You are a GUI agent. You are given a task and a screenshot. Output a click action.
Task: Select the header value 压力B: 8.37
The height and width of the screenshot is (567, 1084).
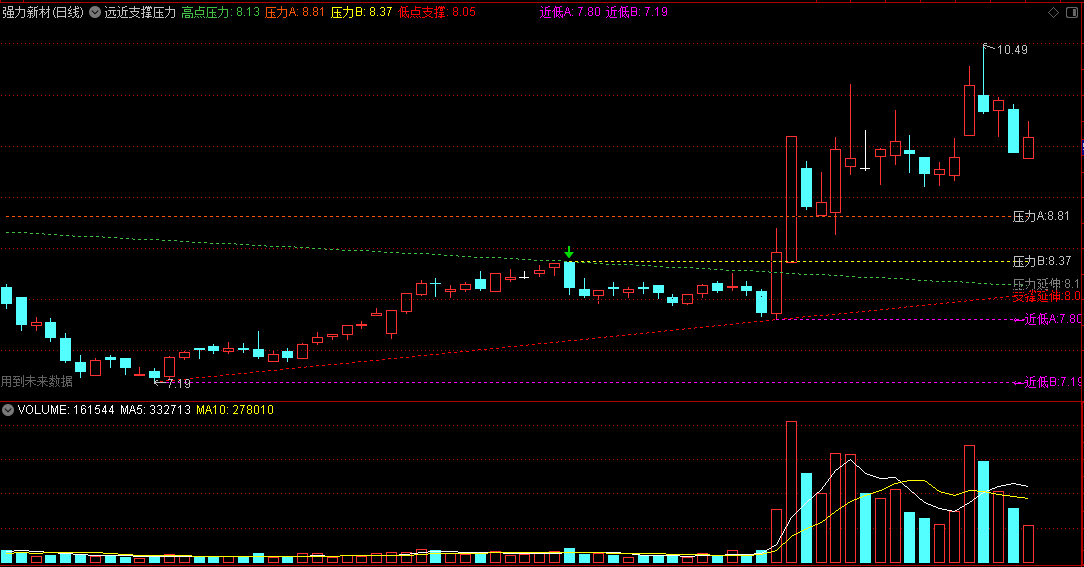pyautogui.click(x=362, y=12)
